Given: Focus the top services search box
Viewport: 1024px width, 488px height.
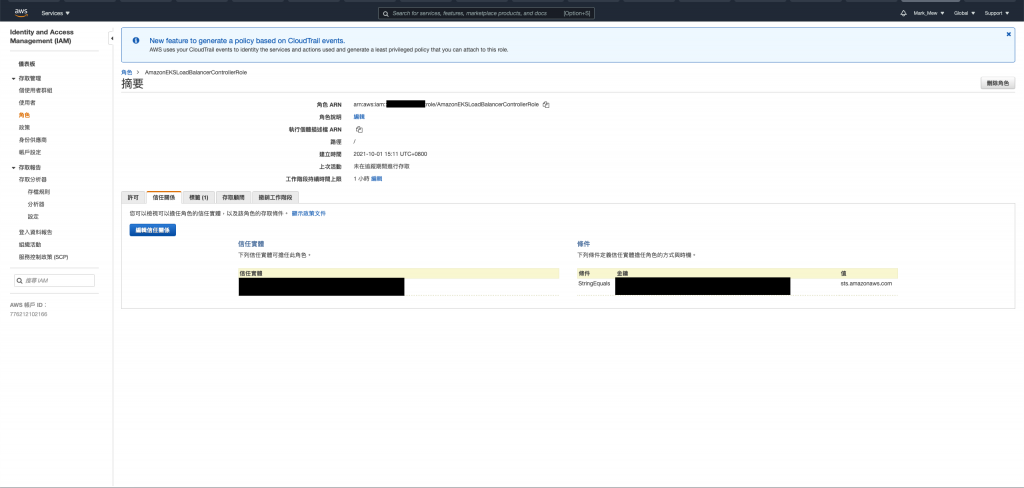Looking at the screenshot, I should (x=486, y=13).
